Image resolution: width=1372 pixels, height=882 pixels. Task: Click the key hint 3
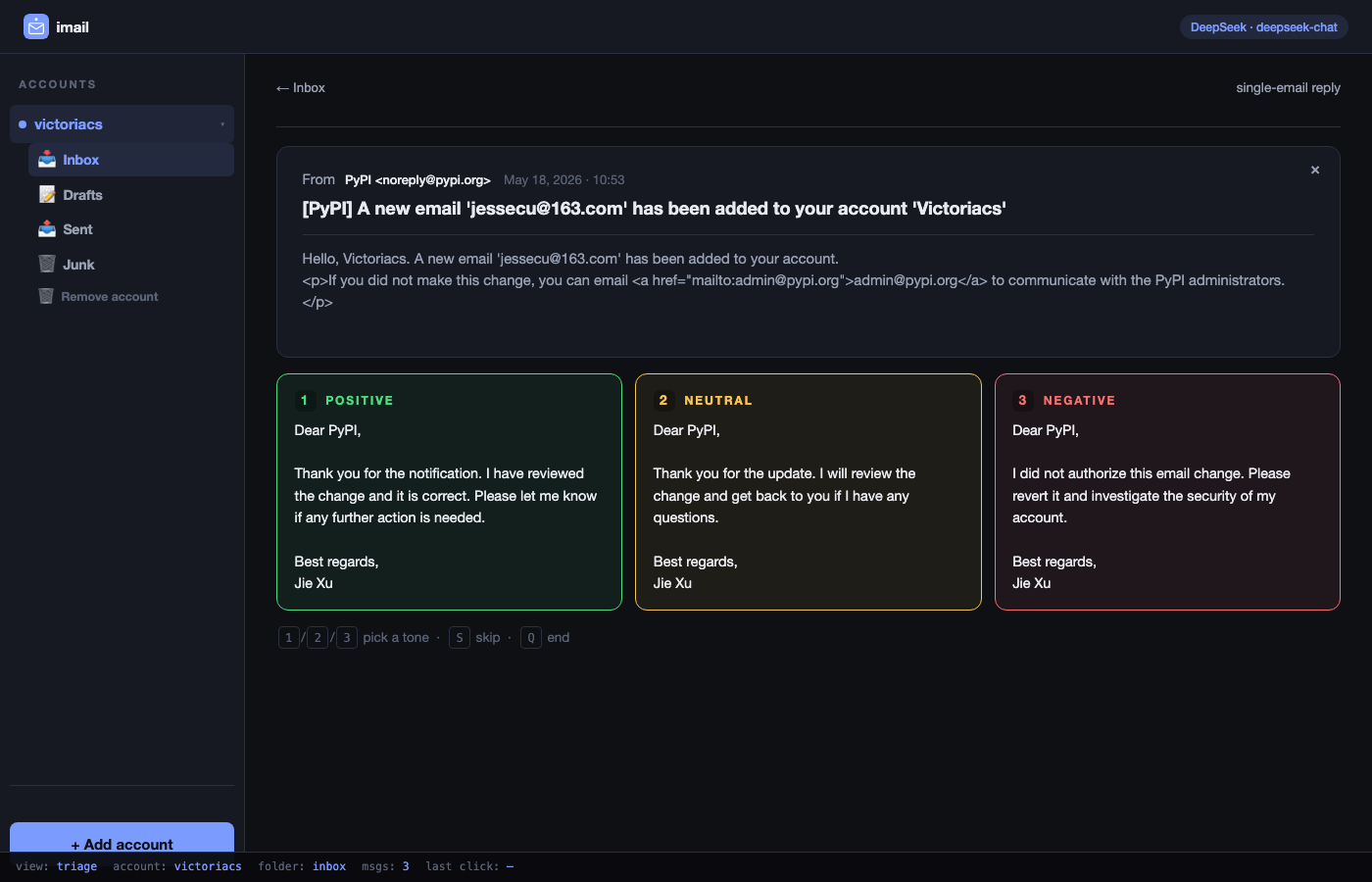[347, 638]
